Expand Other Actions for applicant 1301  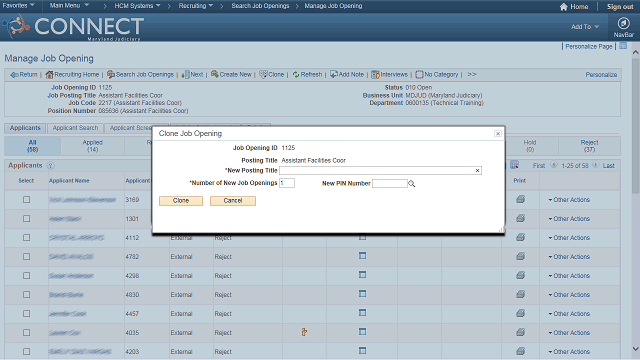click(x=569, y=219)
